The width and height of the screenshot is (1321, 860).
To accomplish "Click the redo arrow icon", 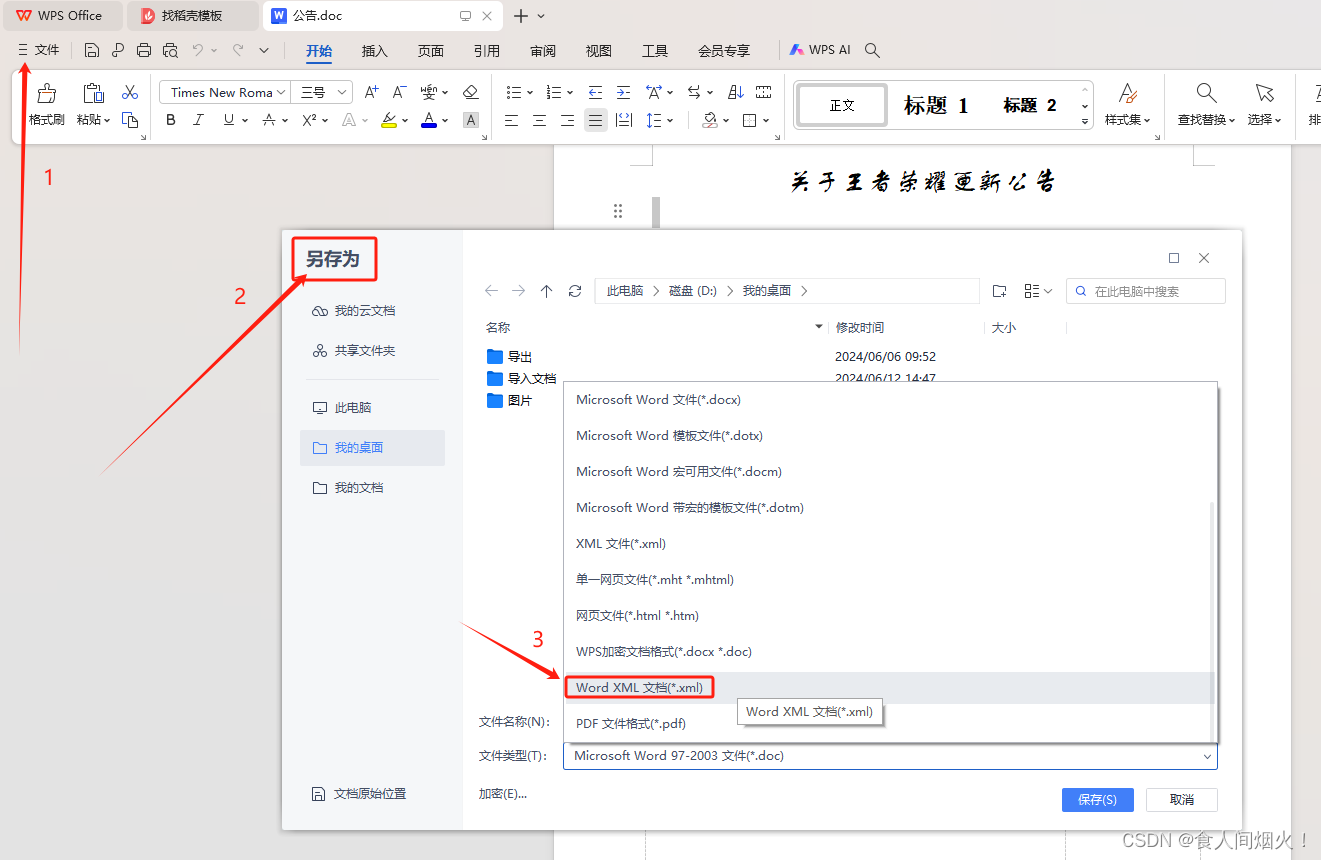I will pos(238,50).
